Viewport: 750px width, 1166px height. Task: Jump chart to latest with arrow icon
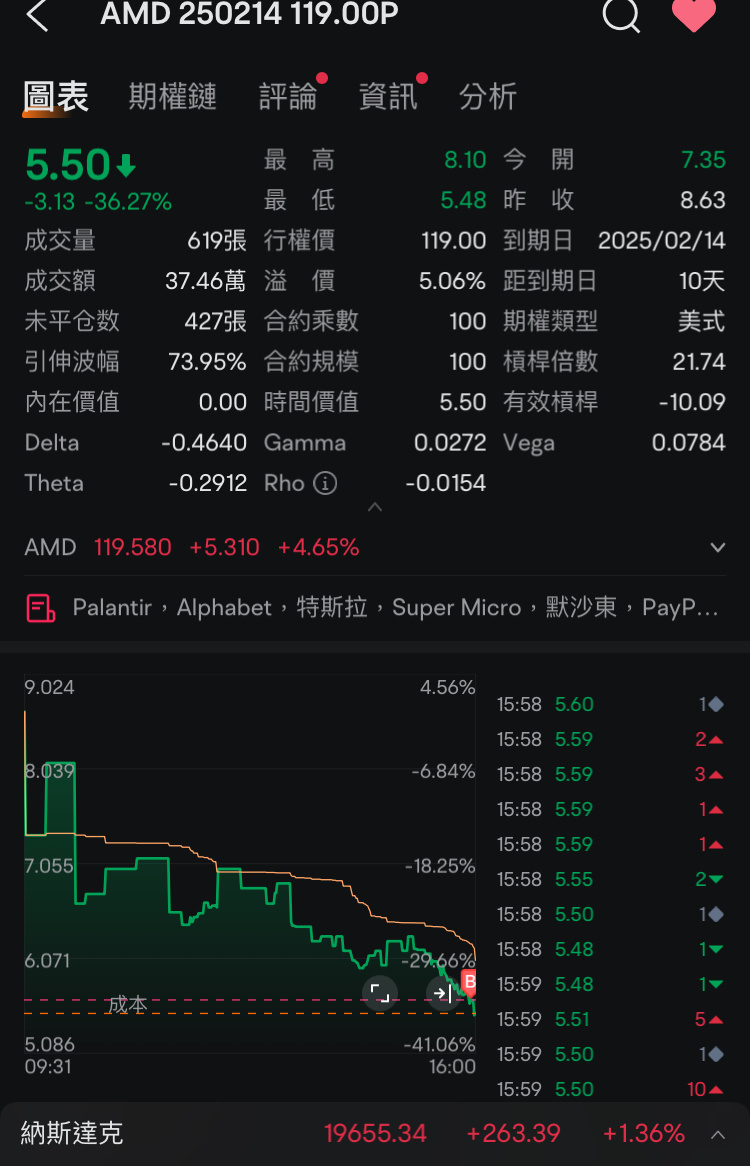(443, 992)
